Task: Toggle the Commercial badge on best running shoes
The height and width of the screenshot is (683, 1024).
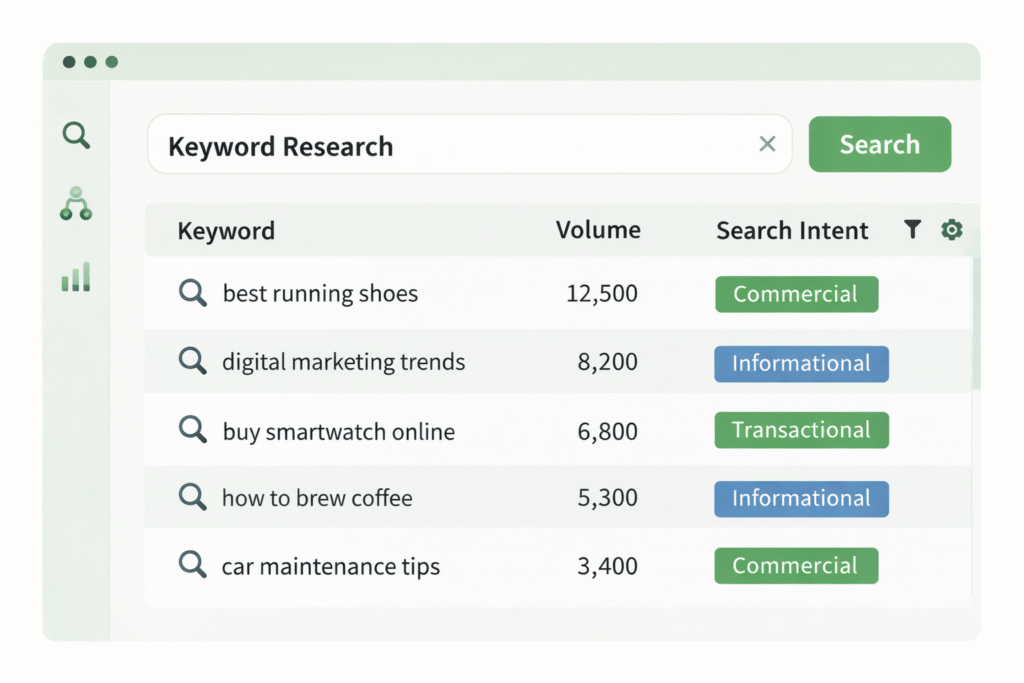Action: [x=796, y=294]
